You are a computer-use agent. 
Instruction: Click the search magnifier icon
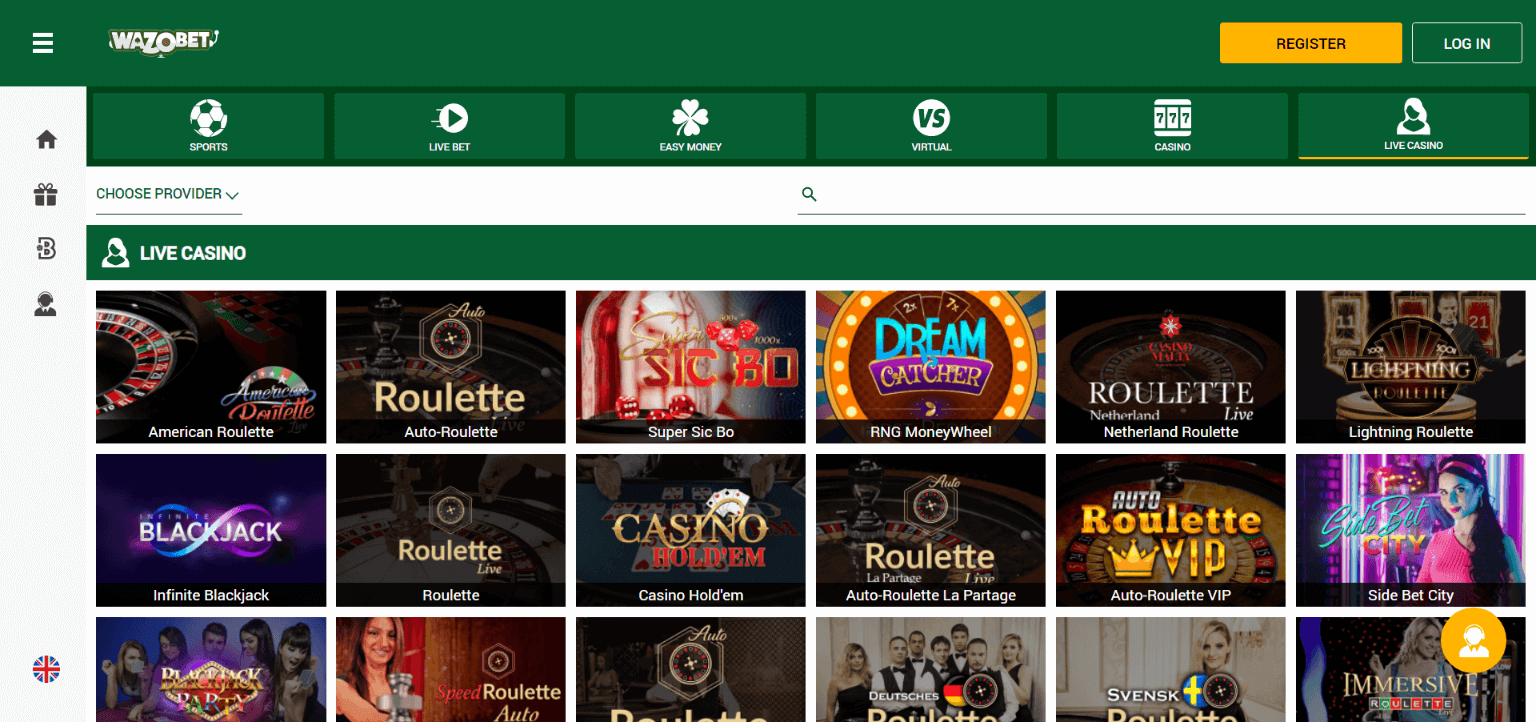point(809,194)
